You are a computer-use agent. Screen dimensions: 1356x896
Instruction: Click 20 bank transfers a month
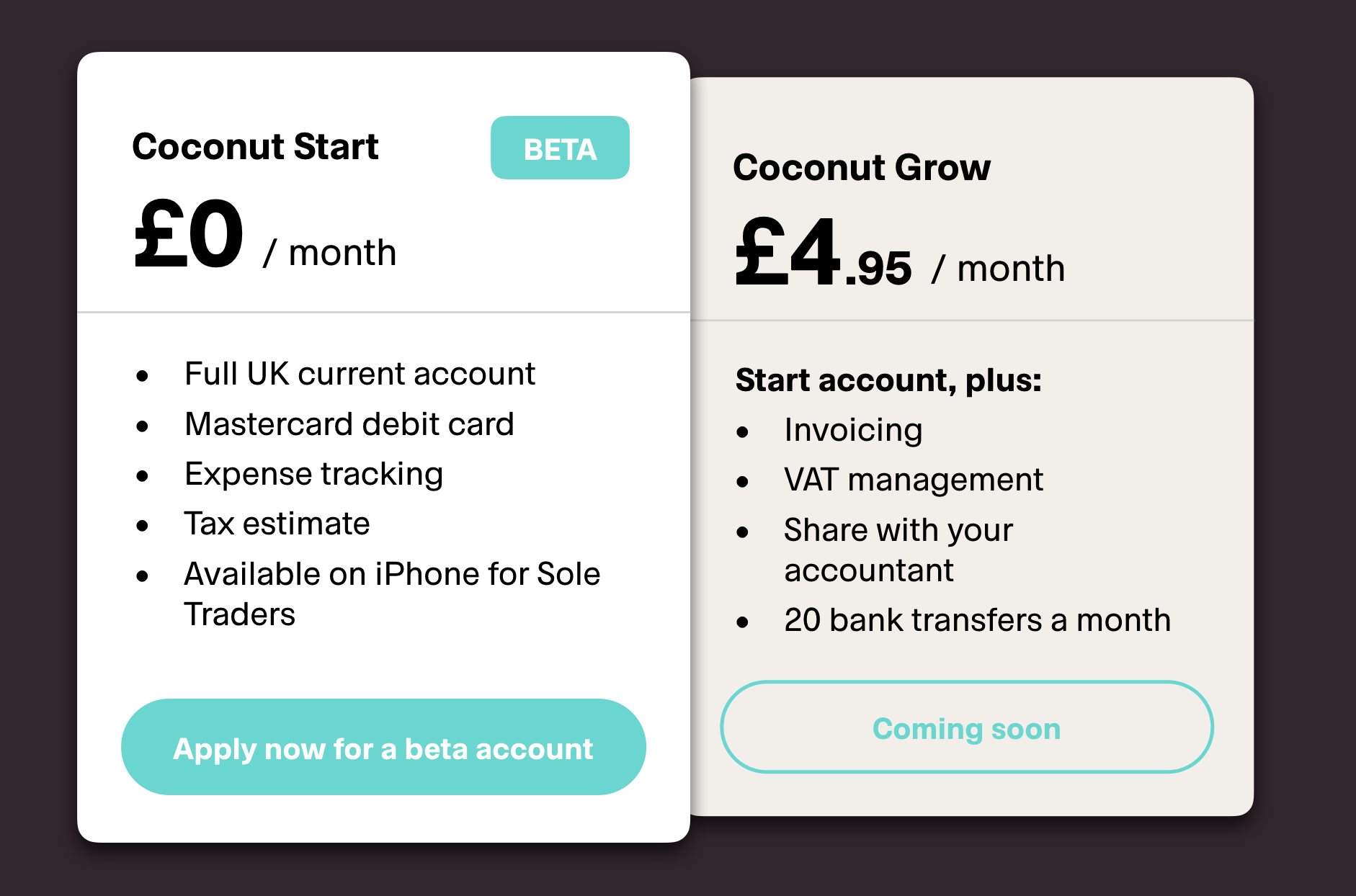click(x=977, y=620)
